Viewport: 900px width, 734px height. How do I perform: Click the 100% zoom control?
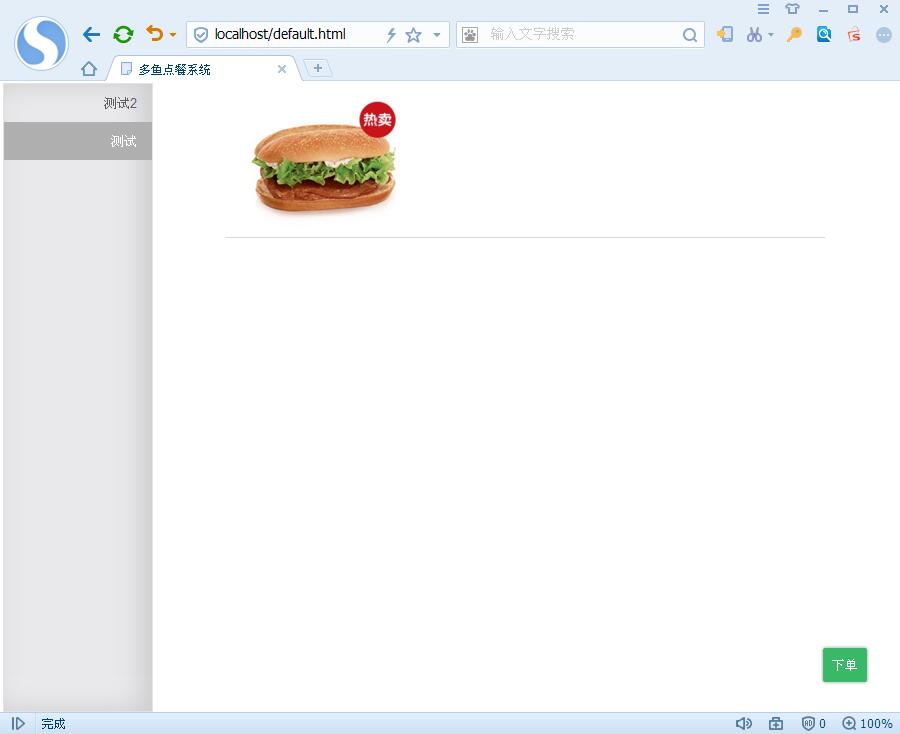point(867,724)
